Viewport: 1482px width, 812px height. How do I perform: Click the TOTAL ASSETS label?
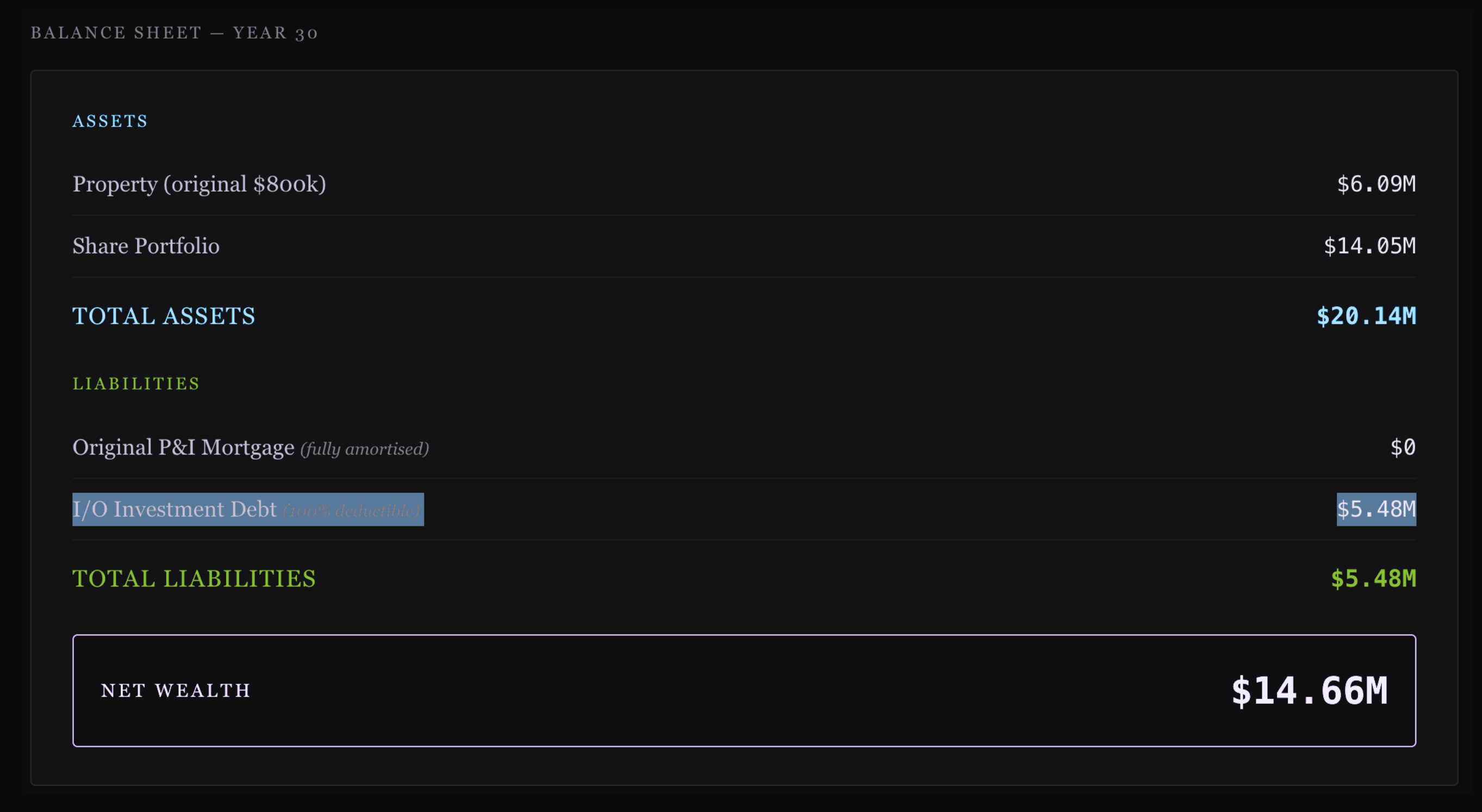[164, 316]
